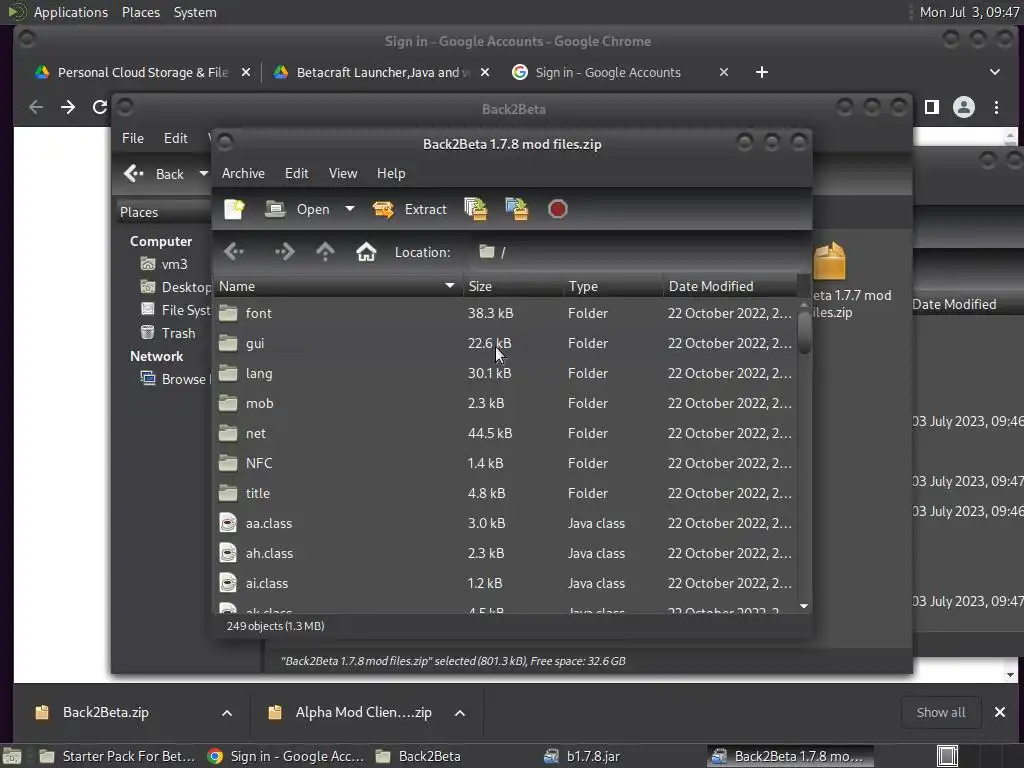Stop the current operation red icon
Viewport: 1024px width, 768px height.
click(x=558, y=210)
